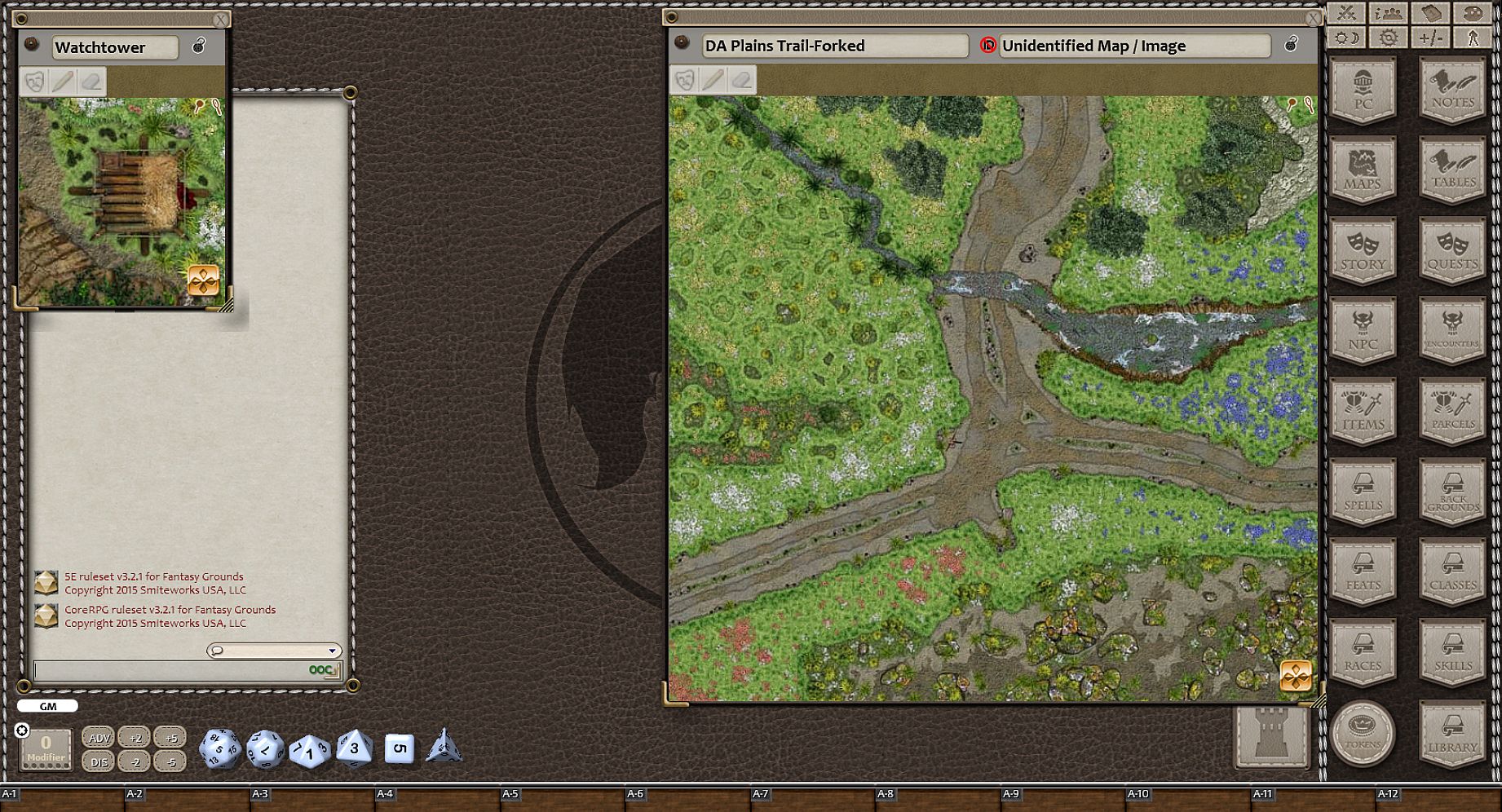
Task: Open the Modifiers plus/minus icon
Action: [x=1430, y=38]
